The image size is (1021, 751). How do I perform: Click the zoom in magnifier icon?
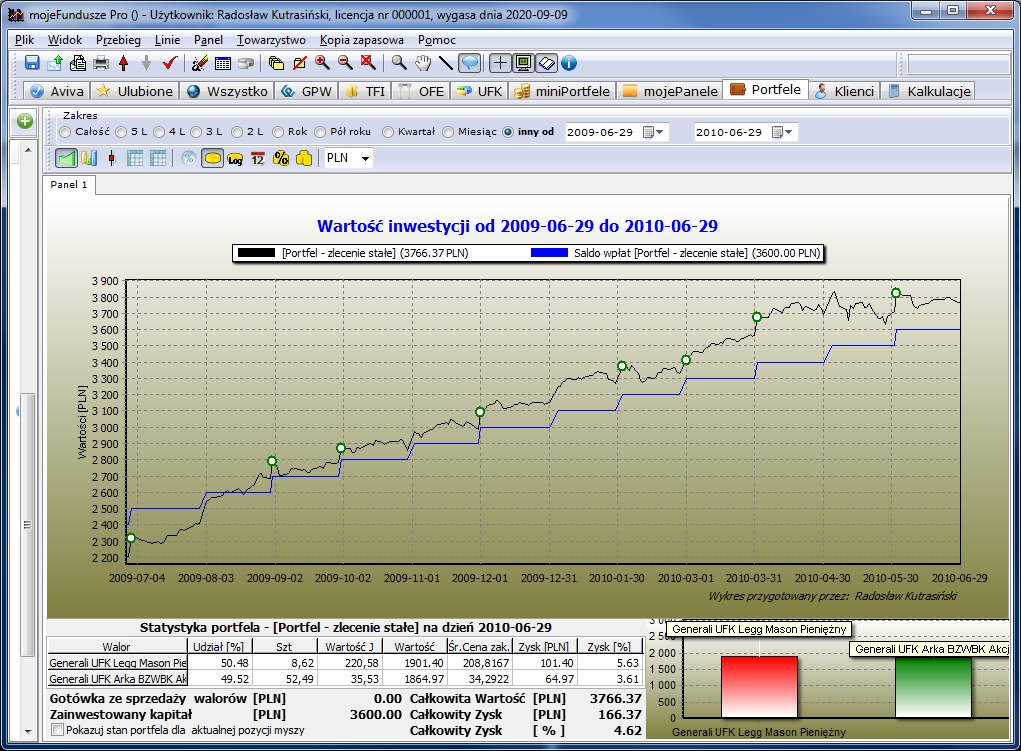[x=322, y=63]
